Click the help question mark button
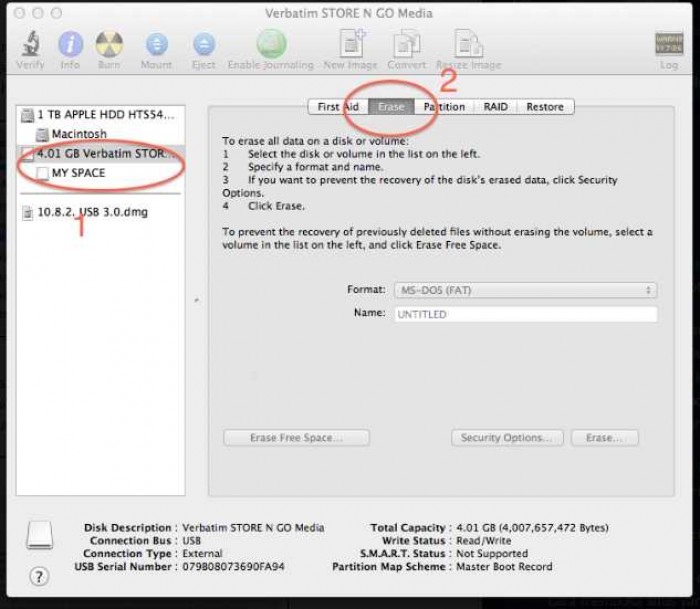Screen dimensions: 700x609 pos(39,576)
